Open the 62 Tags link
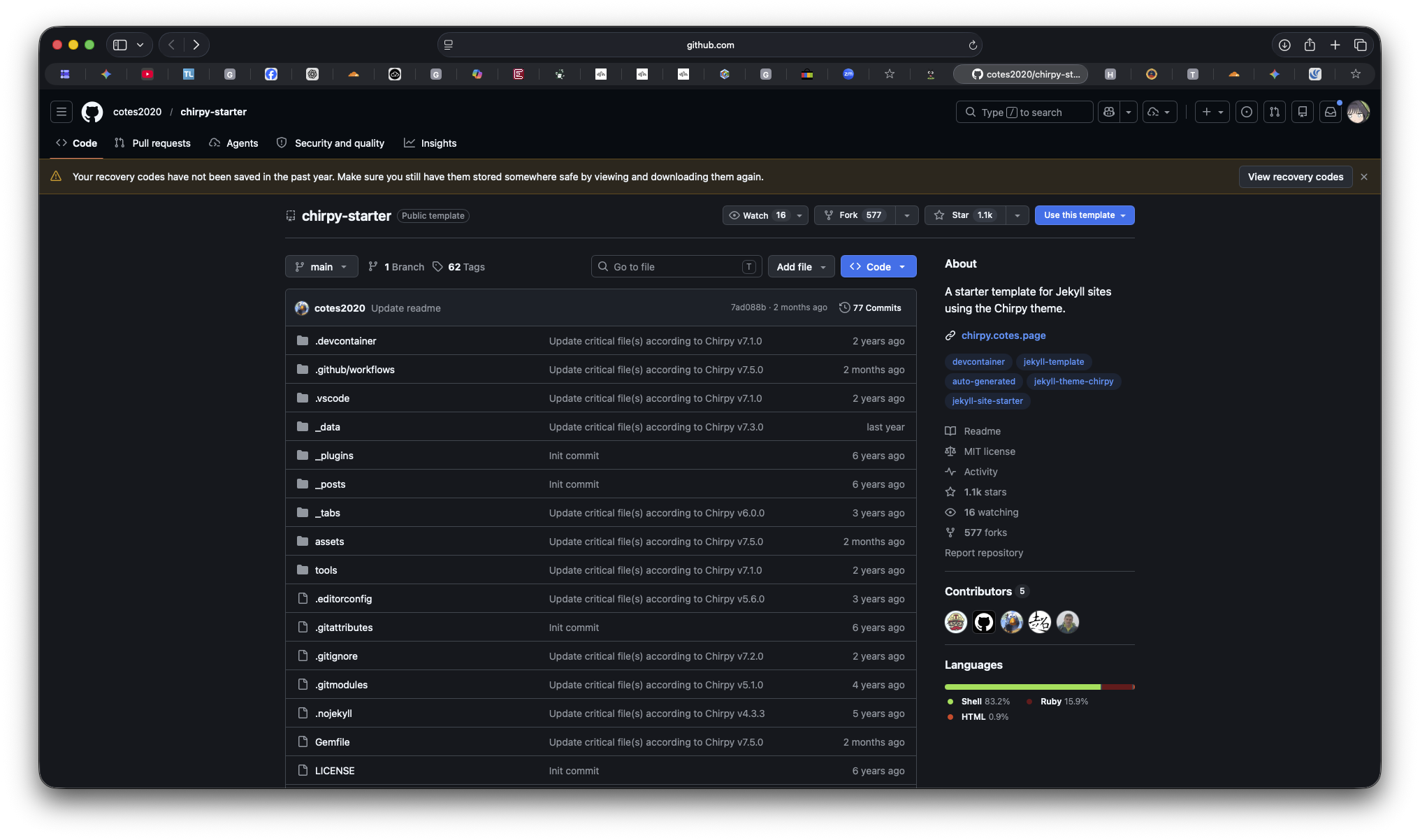The image size is (1420, 840). (x=458, y=267)
